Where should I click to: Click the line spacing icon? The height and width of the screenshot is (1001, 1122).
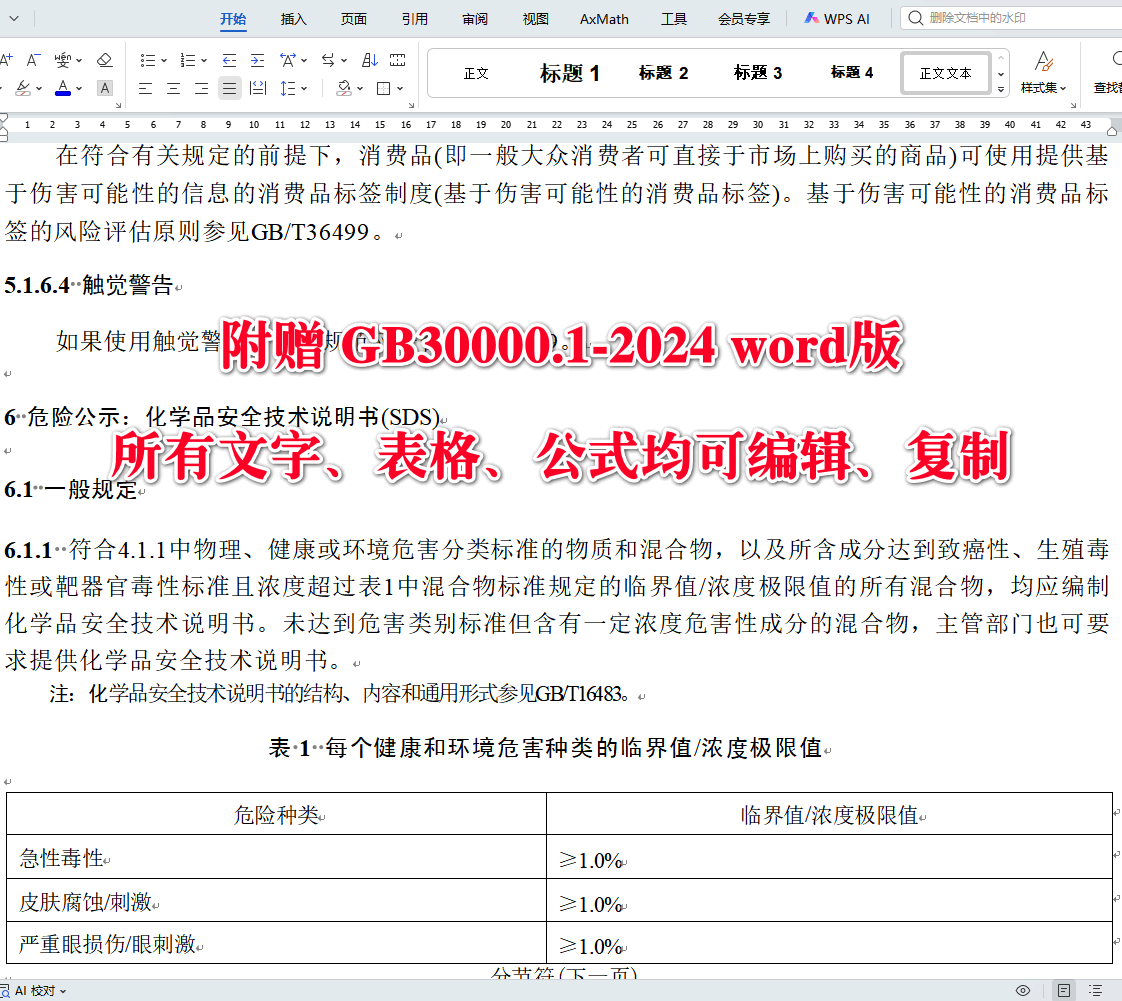(286, 88)
